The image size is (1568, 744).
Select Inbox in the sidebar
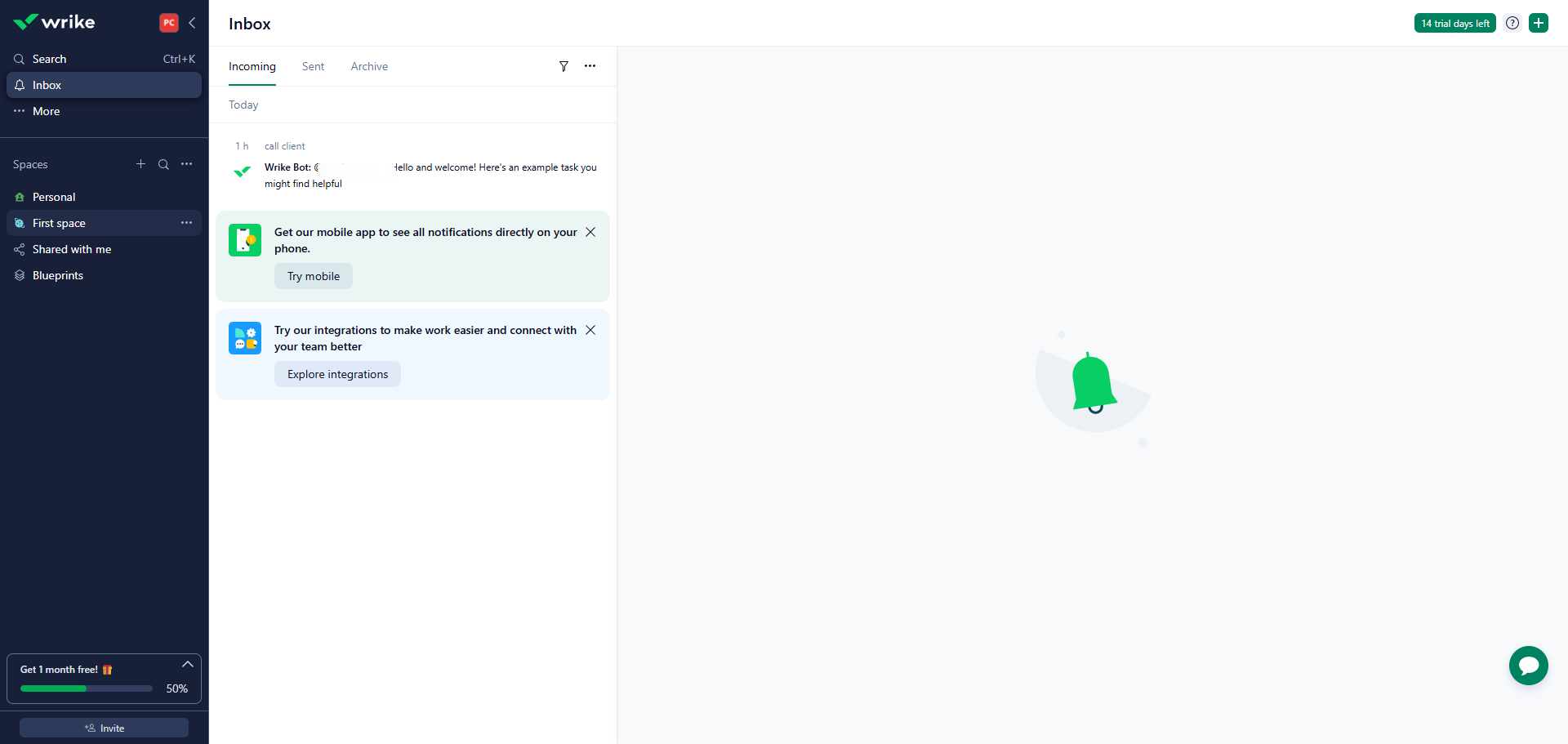click(x=104, y=85)
